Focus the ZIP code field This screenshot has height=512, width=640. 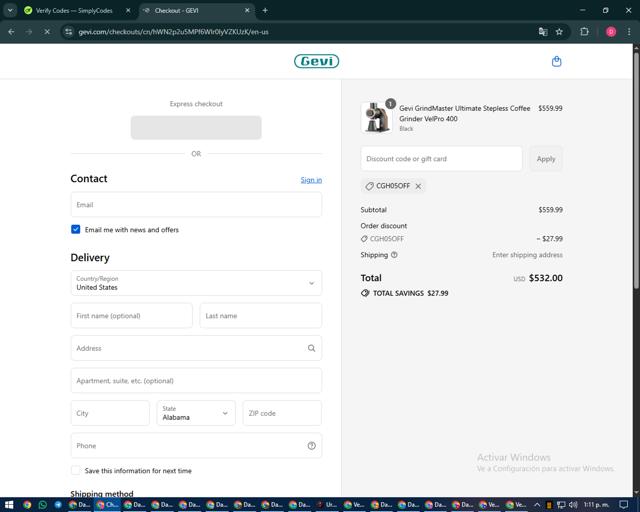[x=282, y=413]
